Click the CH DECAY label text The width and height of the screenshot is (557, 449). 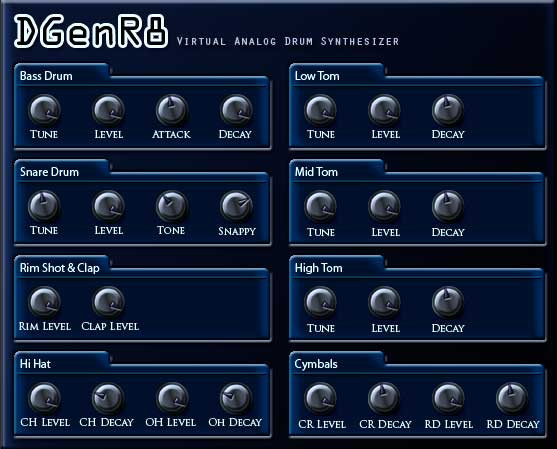(107, 422)
